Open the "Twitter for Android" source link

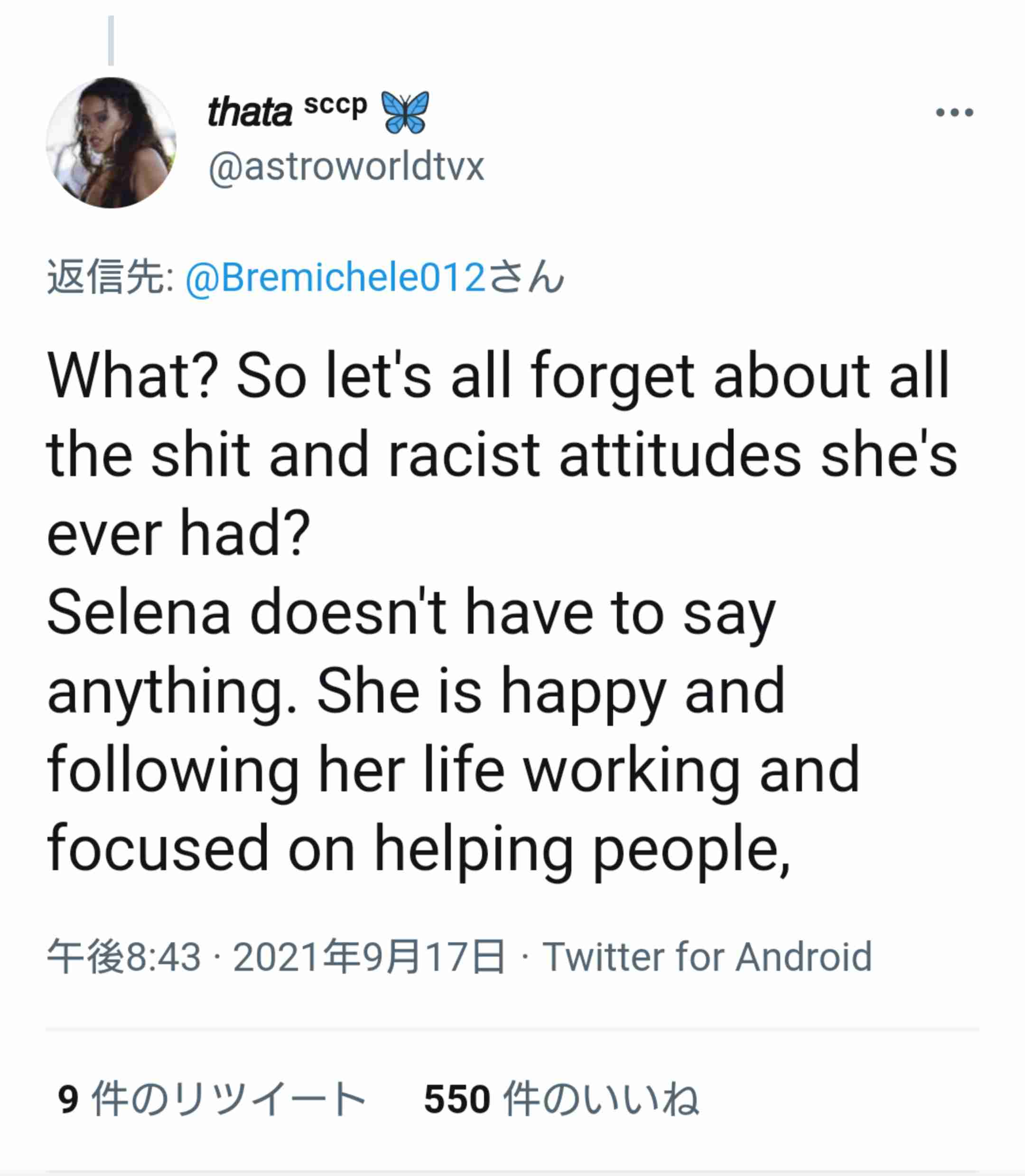coord(707,957)
